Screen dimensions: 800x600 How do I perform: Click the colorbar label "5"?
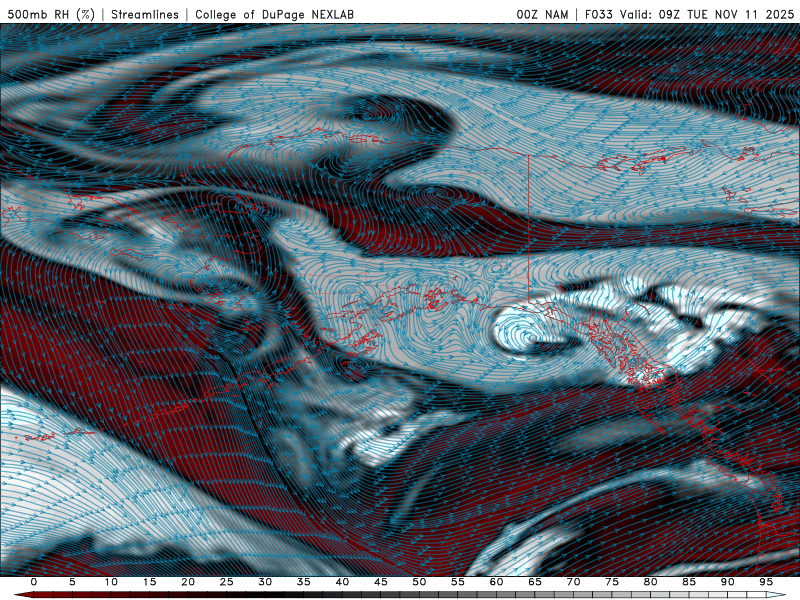[72, 582]
